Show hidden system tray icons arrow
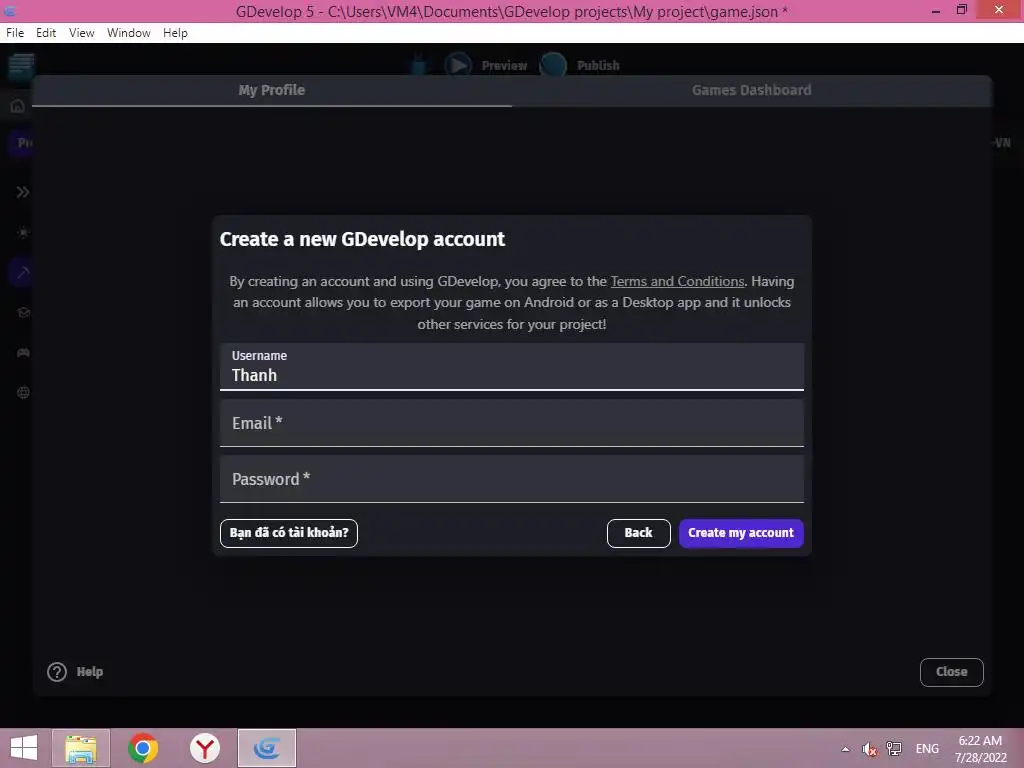This screenshot has width=1024, height=768. pyautogui.click(x=845, y=749)
